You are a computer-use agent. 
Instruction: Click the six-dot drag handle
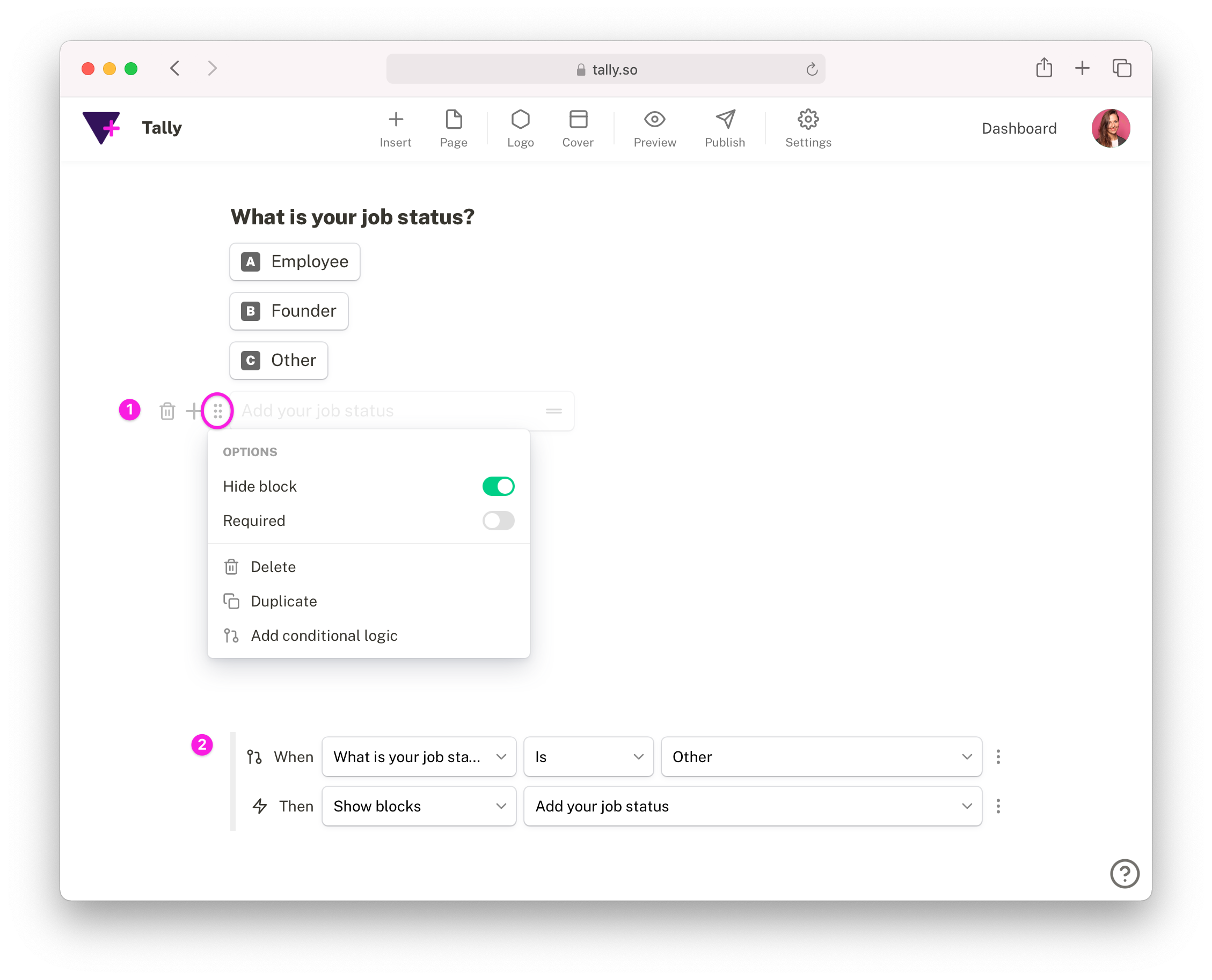[217, 411]
